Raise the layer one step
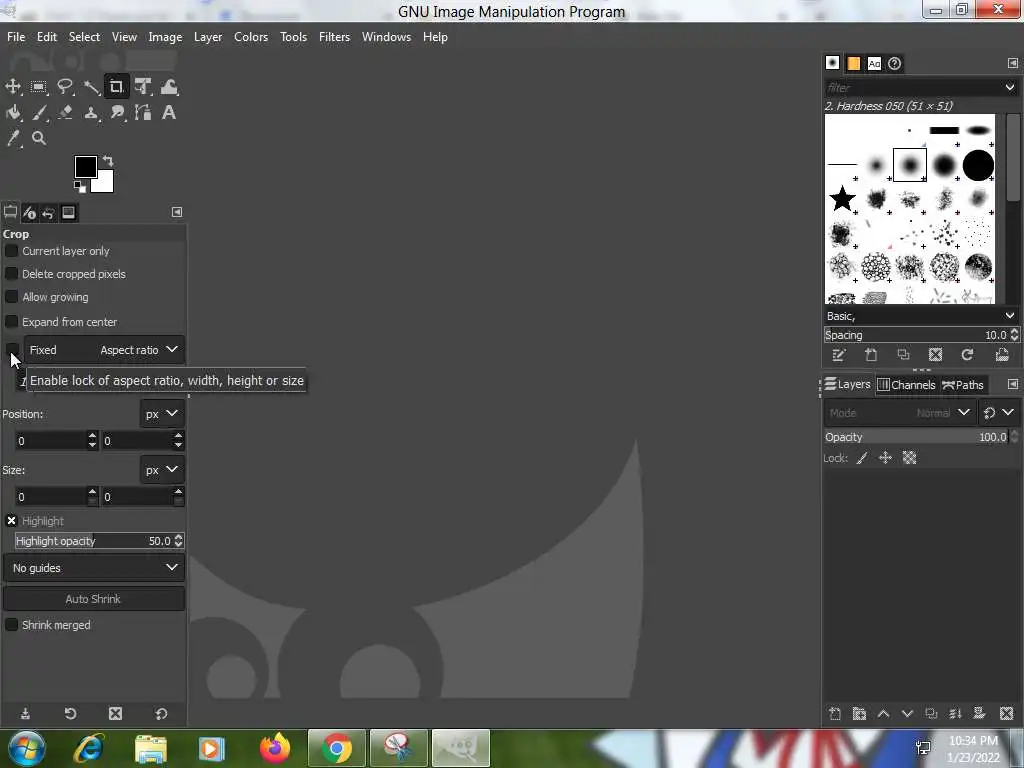This screenshot has height=768, width=1024. click(884, 714)
